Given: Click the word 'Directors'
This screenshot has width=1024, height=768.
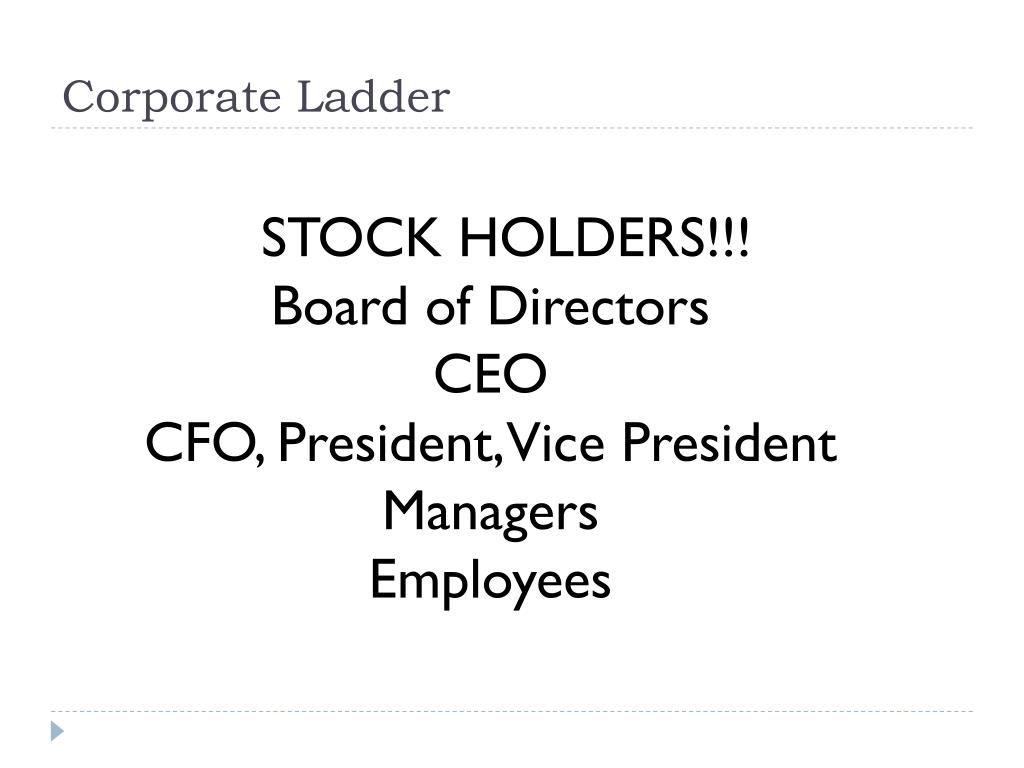Looking at the screenshot, I should (x=598, y=306).
